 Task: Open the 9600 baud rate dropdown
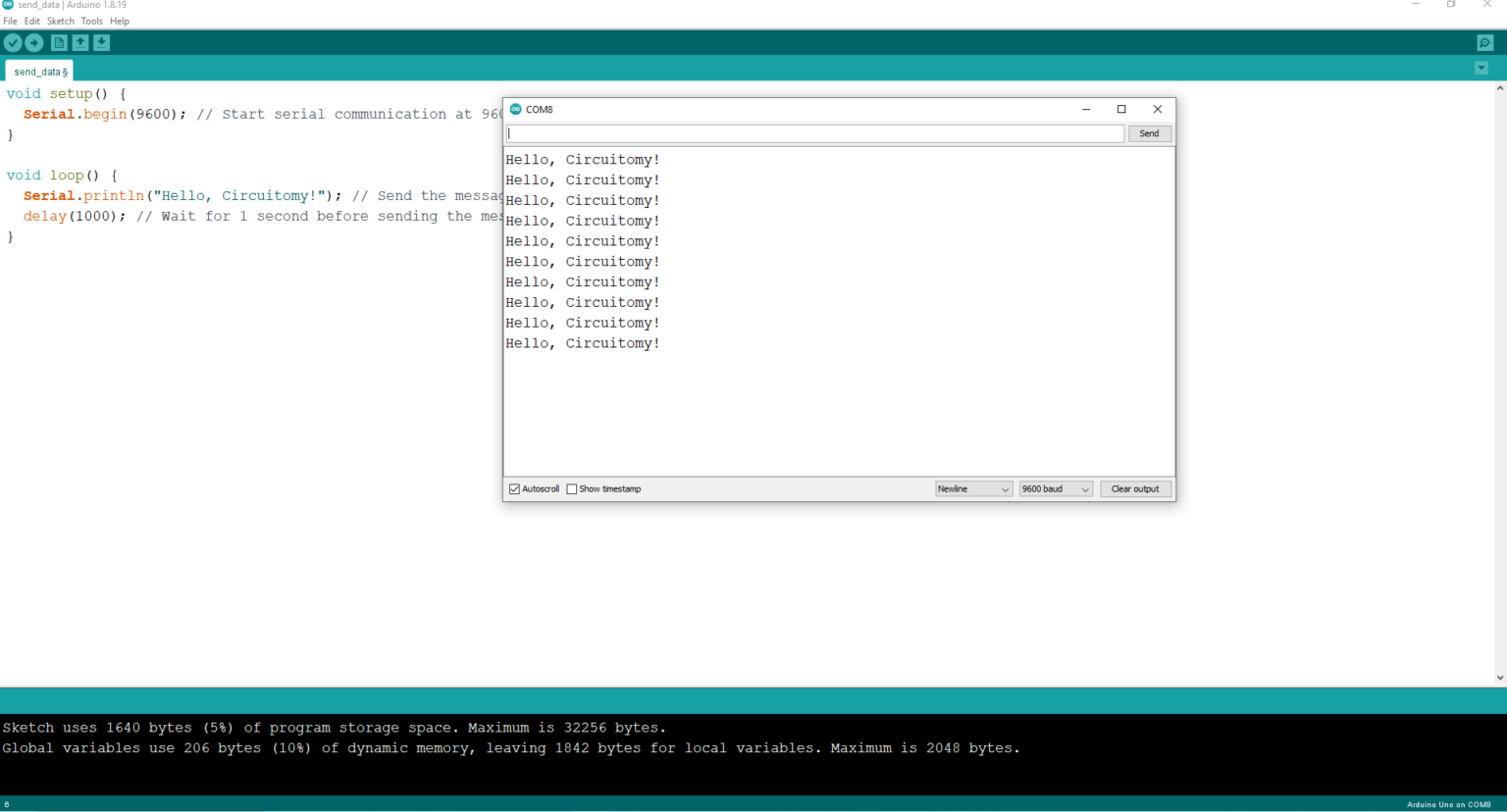(1056, 488)
